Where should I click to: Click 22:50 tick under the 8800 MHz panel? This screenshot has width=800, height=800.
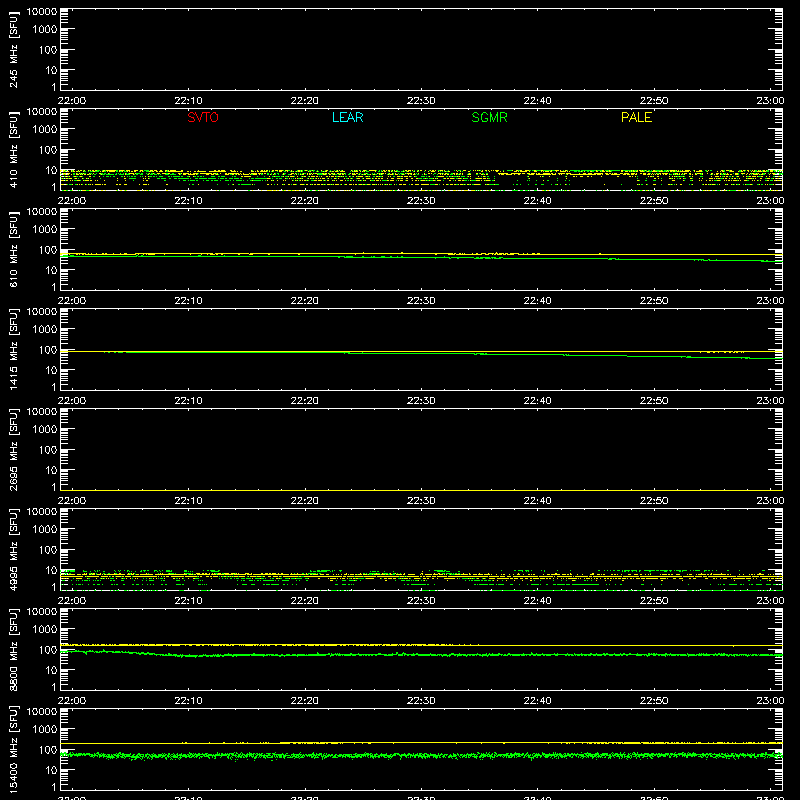click(x=654, y=701)
